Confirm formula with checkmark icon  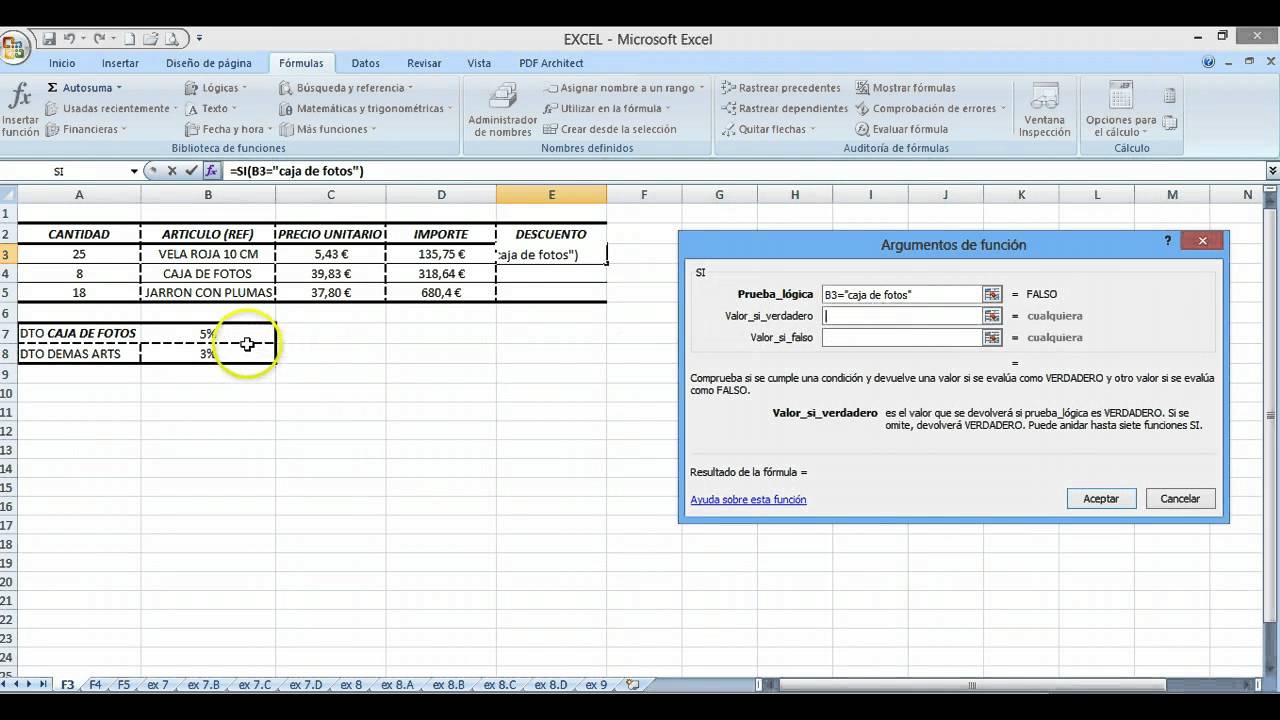[x=191, y=171]
